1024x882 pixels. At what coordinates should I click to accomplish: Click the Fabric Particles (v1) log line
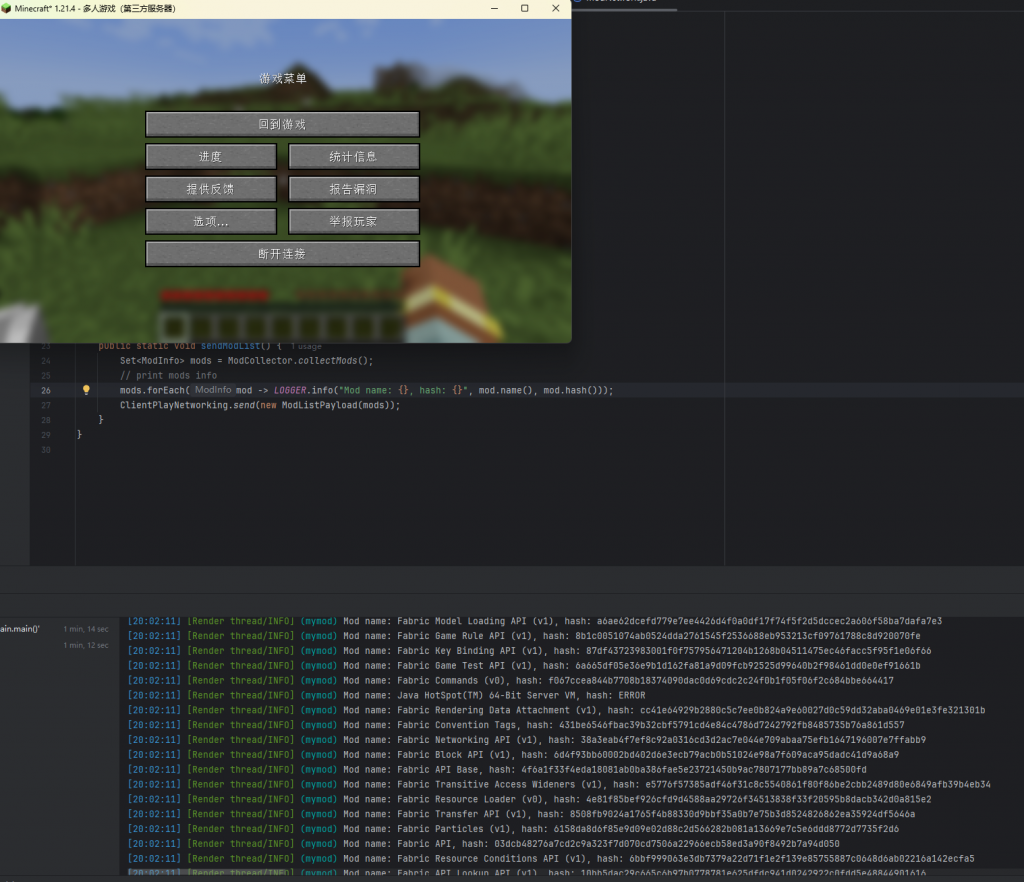pyautogui.click(x=513, y=829)
